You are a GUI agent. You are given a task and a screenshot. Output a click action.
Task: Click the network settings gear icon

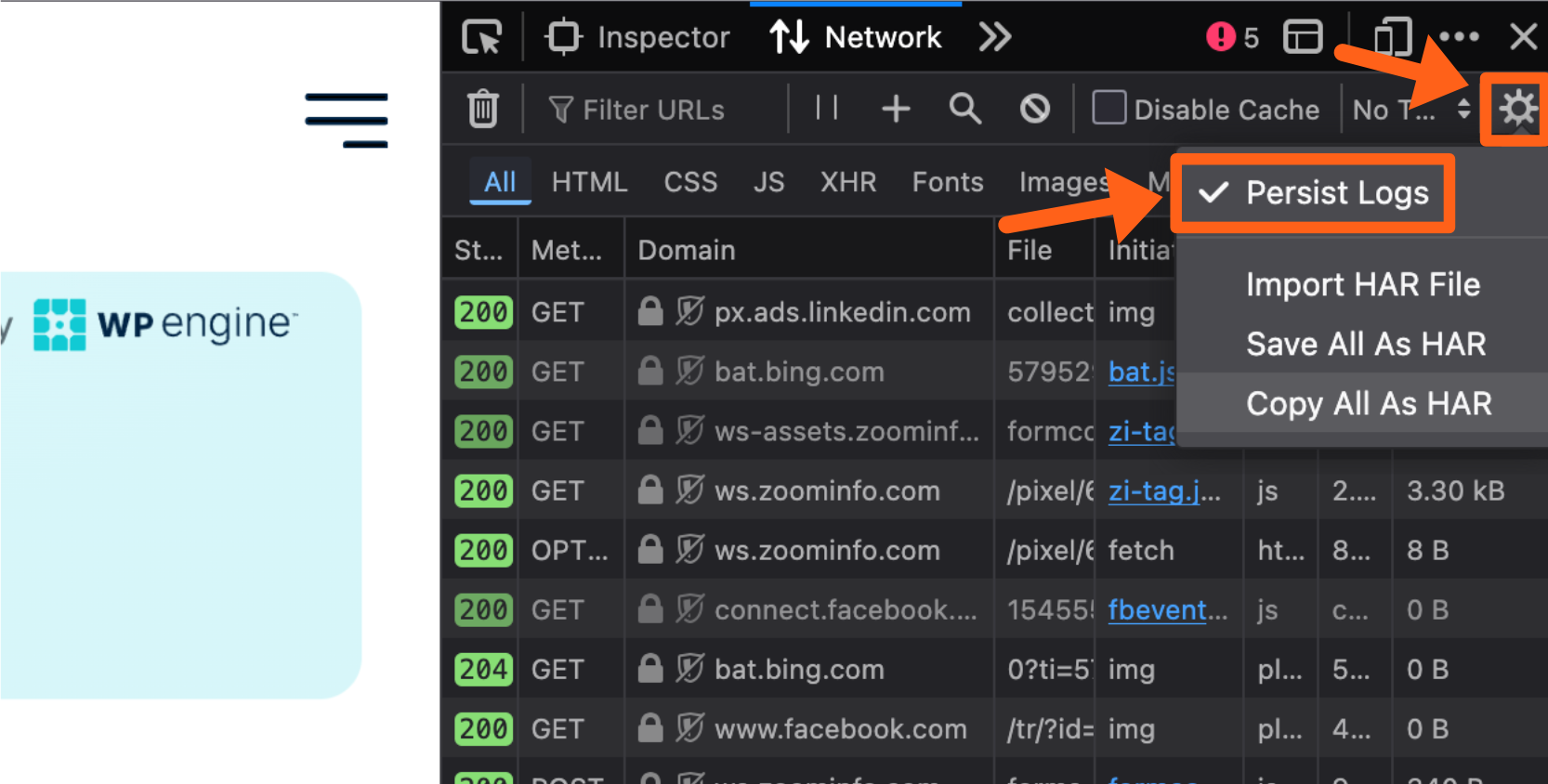1517,109
